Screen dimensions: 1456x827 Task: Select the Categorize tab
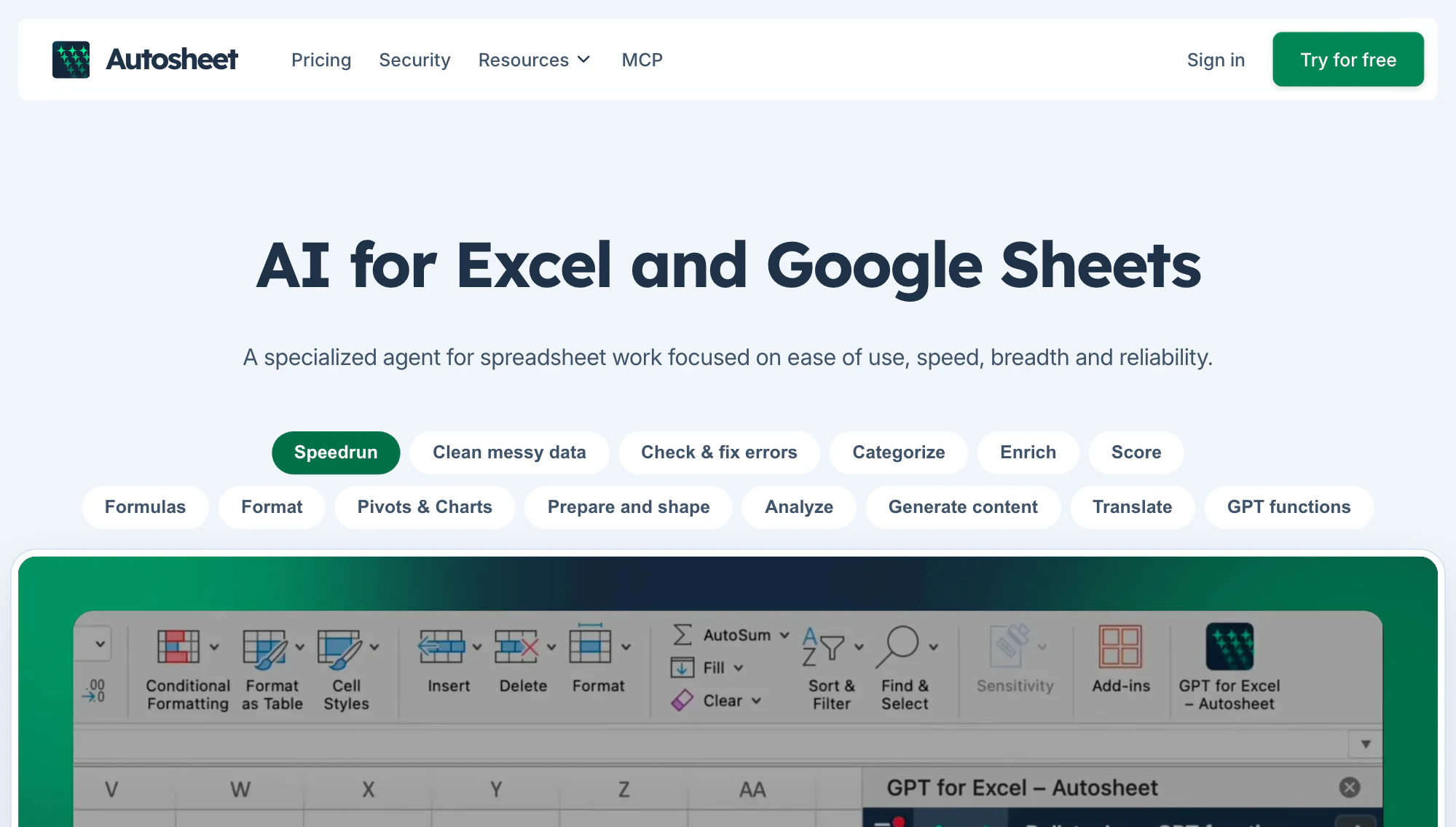click(899, 452)
